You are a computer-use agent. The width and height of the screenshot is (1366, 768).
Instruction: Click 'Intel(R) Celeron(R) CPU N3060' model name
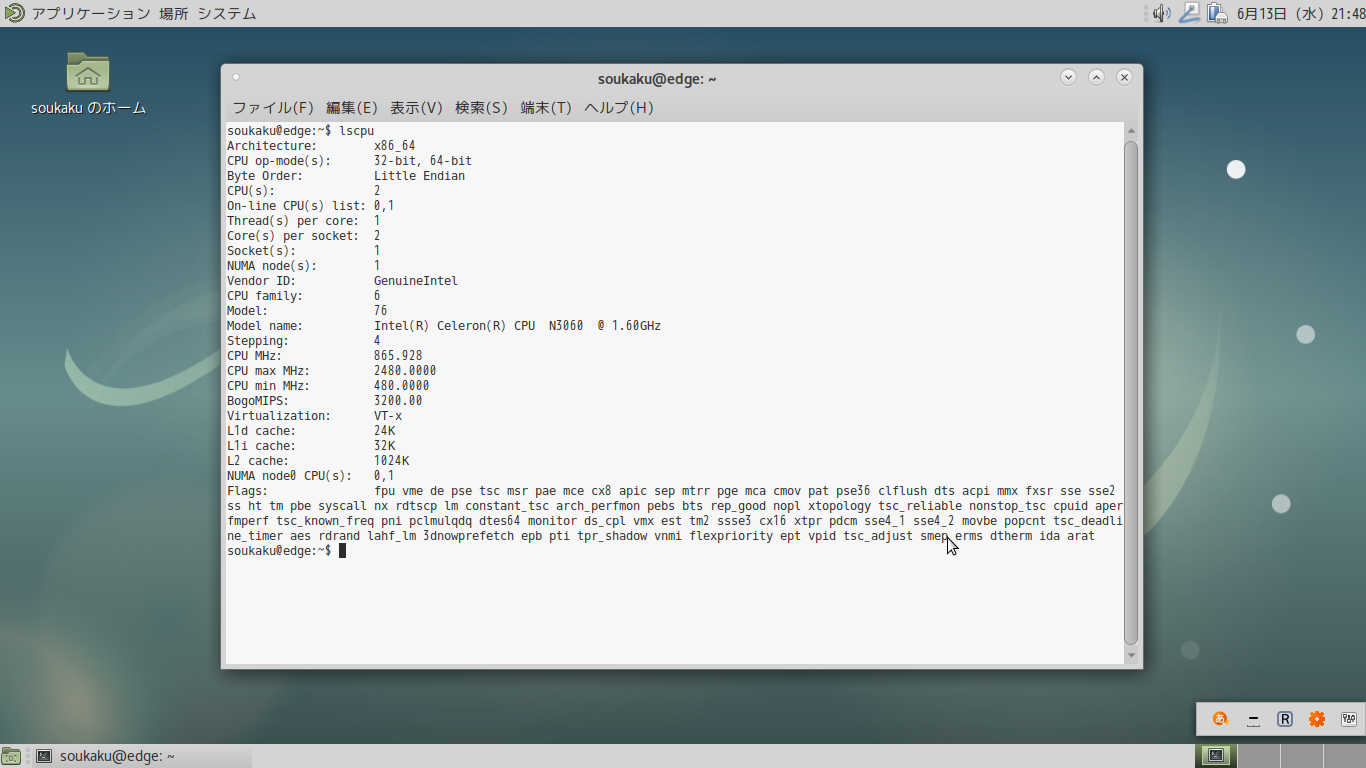coord(479,326)
